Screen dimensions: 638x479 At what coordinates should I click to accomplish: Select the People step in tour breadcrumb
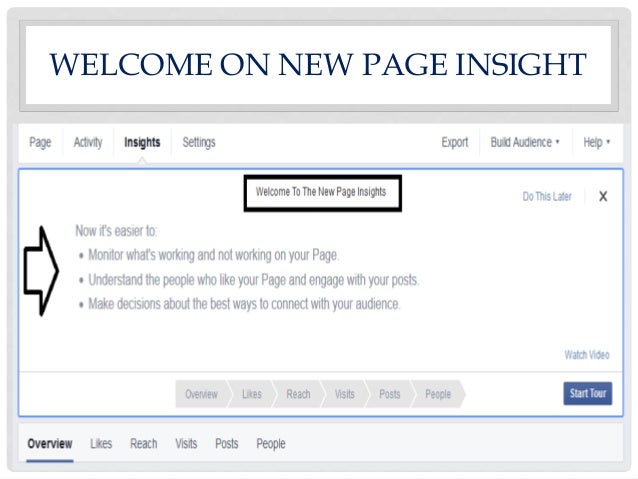(x=438, y=394)
